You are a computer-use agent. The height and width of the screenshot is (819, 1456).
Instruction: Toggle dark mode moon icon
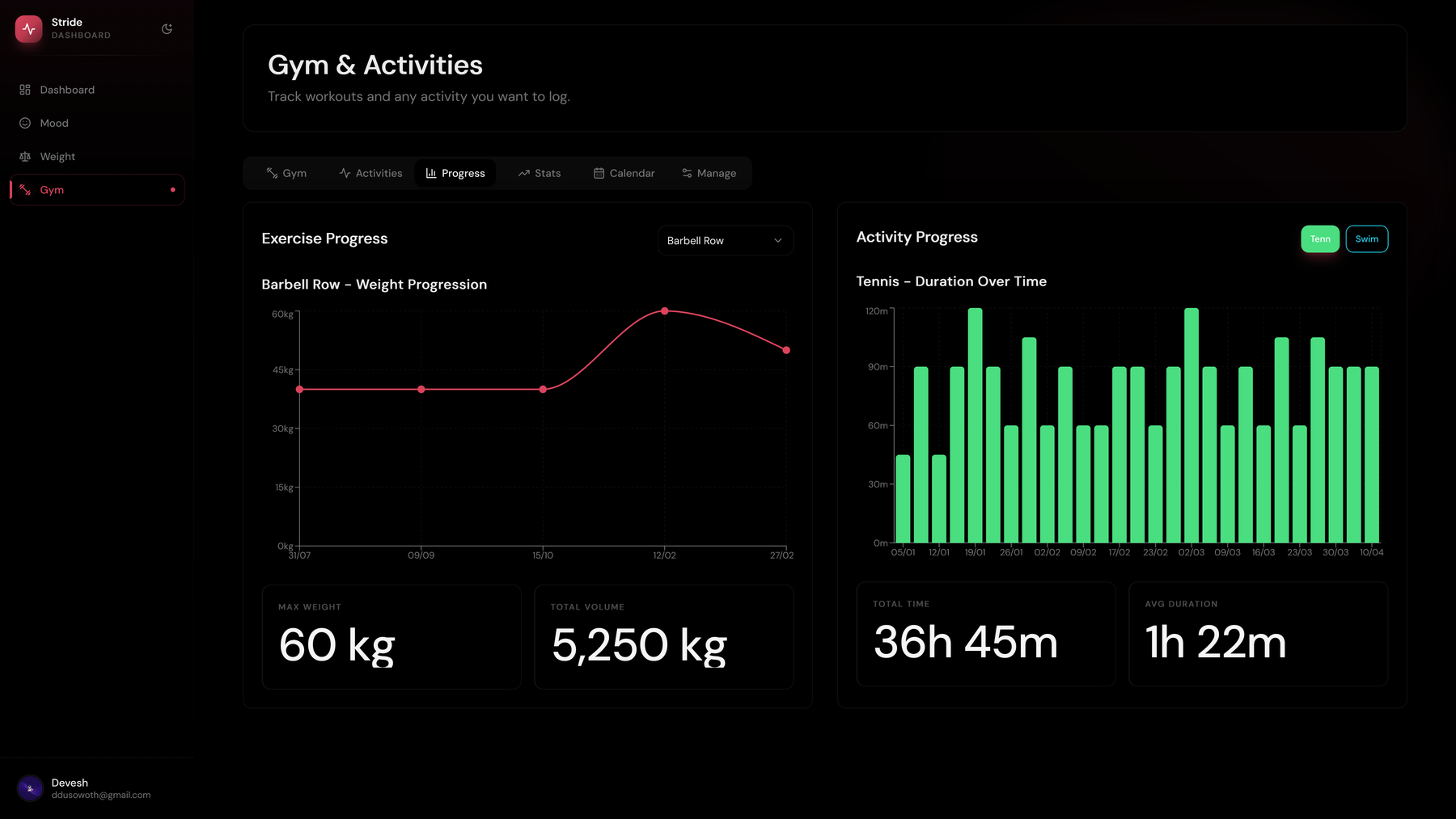click(167, 29)
